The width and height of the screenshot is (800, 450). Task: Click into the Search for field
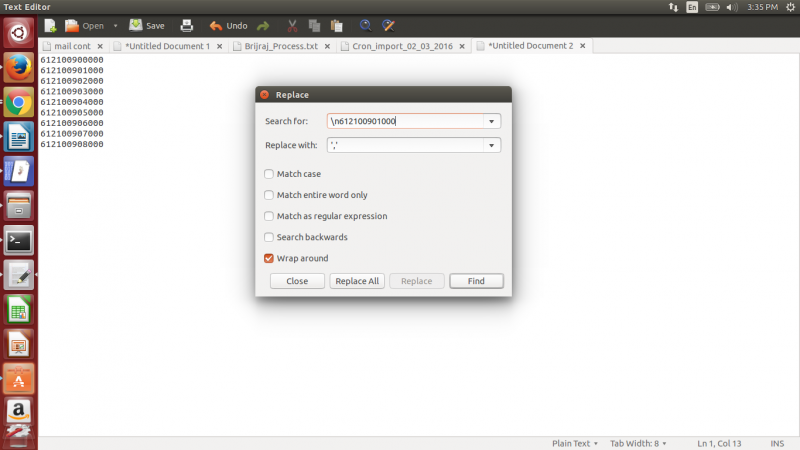(405, 121)
